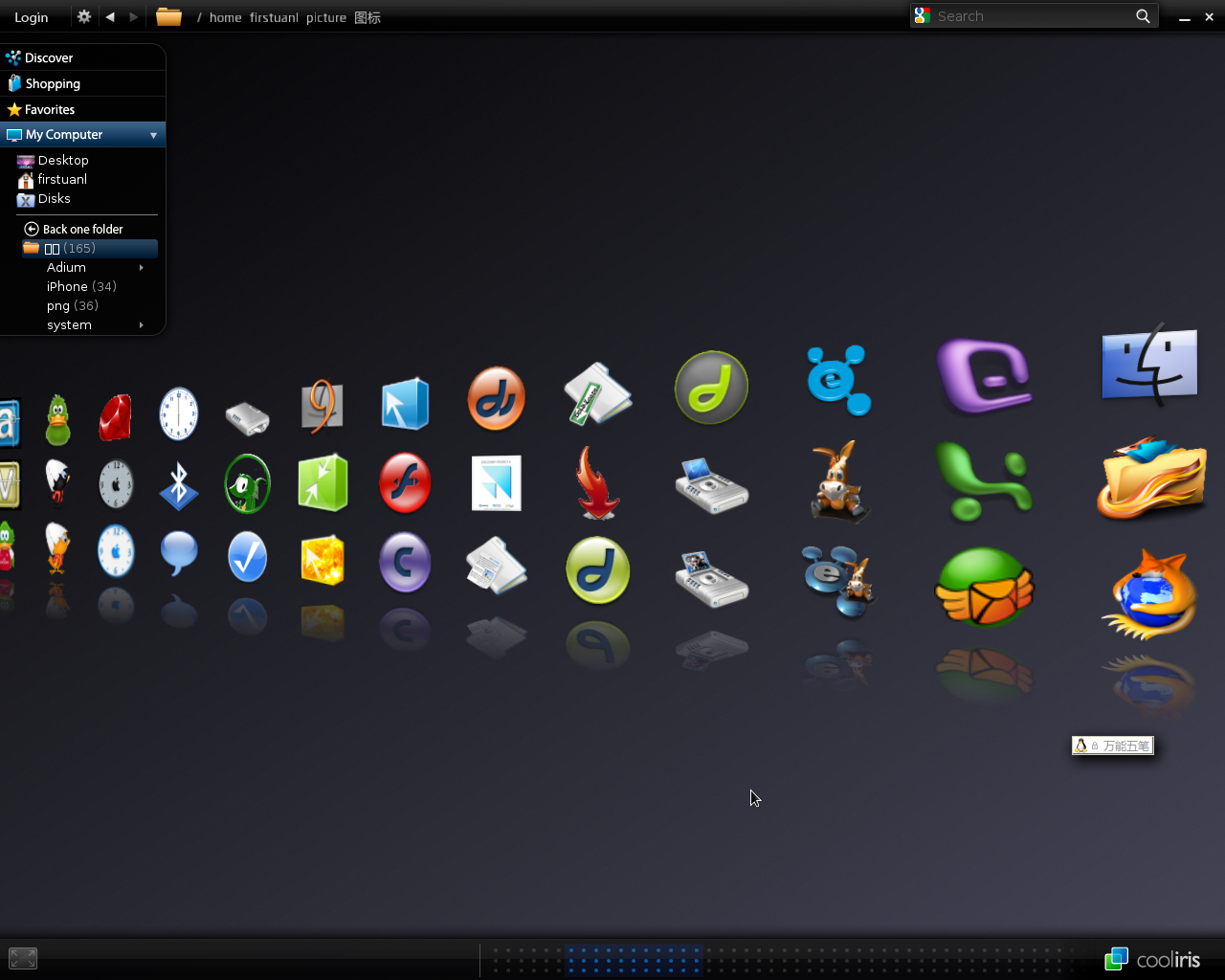Select the blue chat bubble icon
The width and height of the screenshot is (1225, 980).
point(179,554)
